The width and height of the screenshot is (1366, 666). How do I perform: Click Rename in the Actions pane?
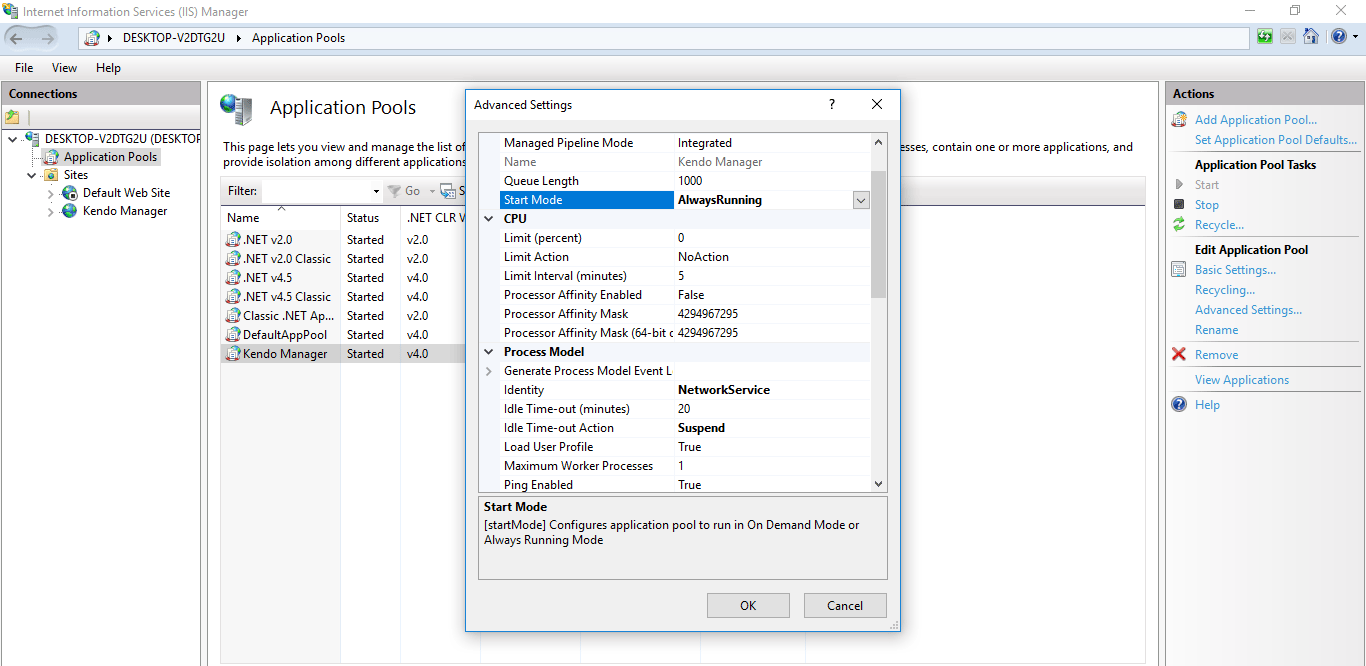pyautogui.click(x=1216, y=329)
